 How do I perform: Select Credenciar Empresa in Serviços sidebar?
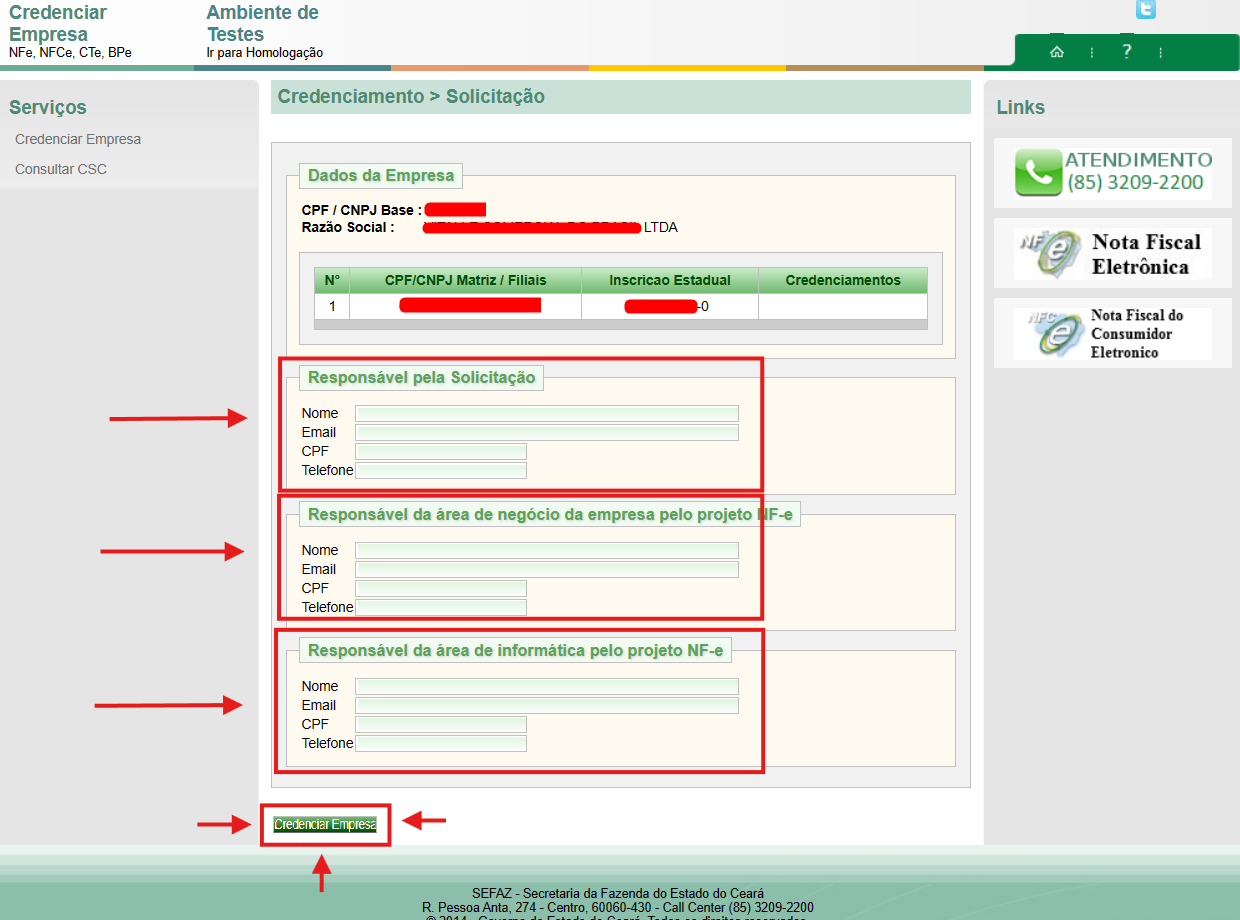point(78,139)
